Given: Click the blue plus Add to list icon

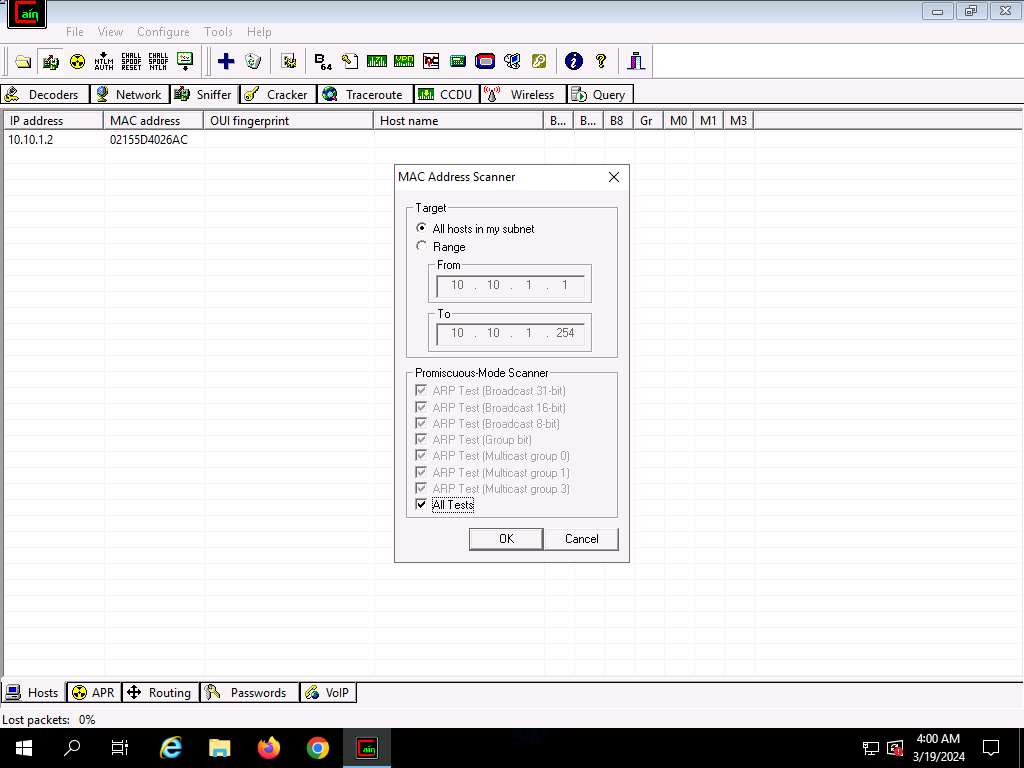Looking at the screenshot, I should (x=226, y=61).
